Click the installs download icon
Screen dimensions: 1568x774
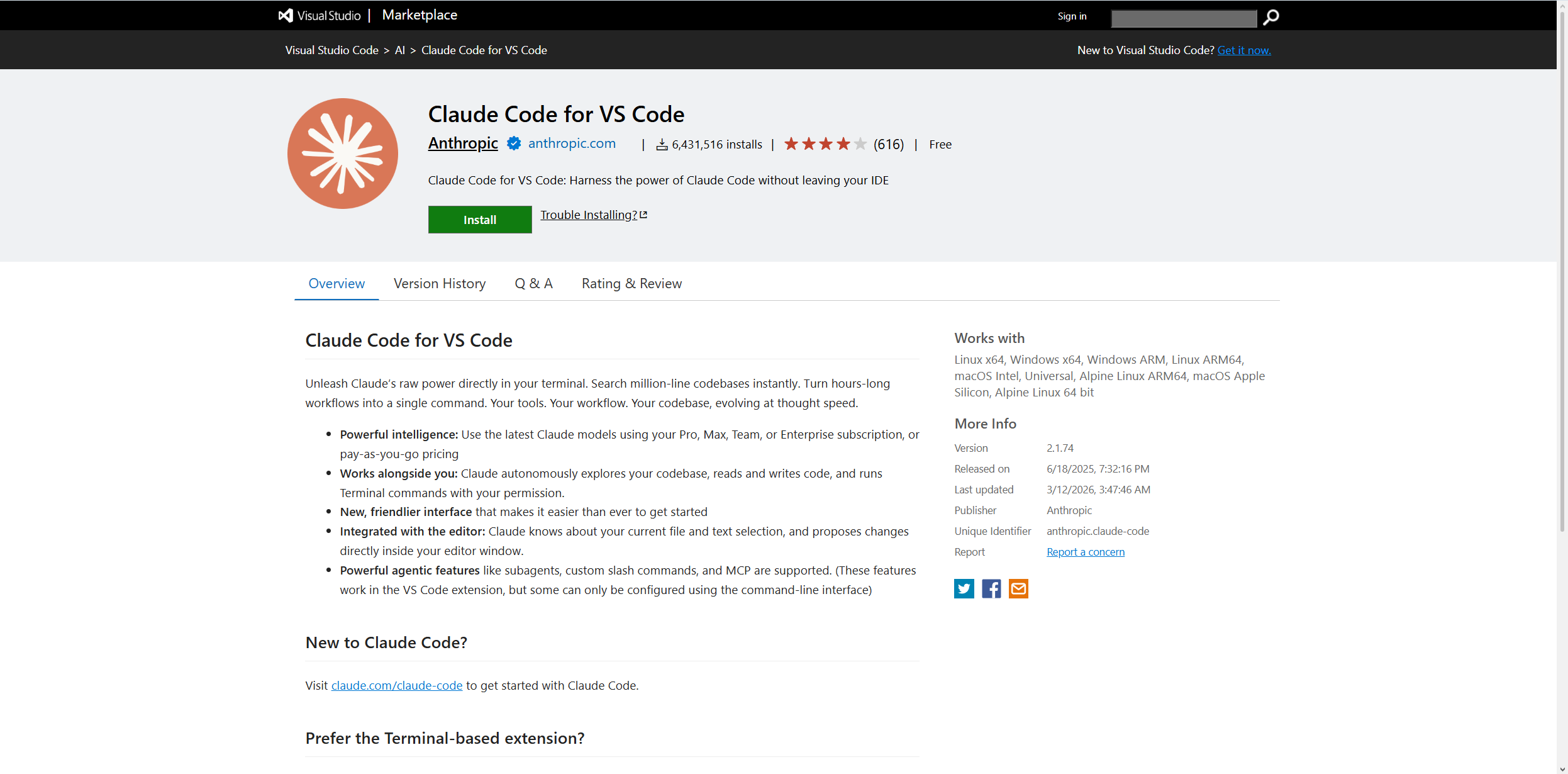click(x=661, y=143)
